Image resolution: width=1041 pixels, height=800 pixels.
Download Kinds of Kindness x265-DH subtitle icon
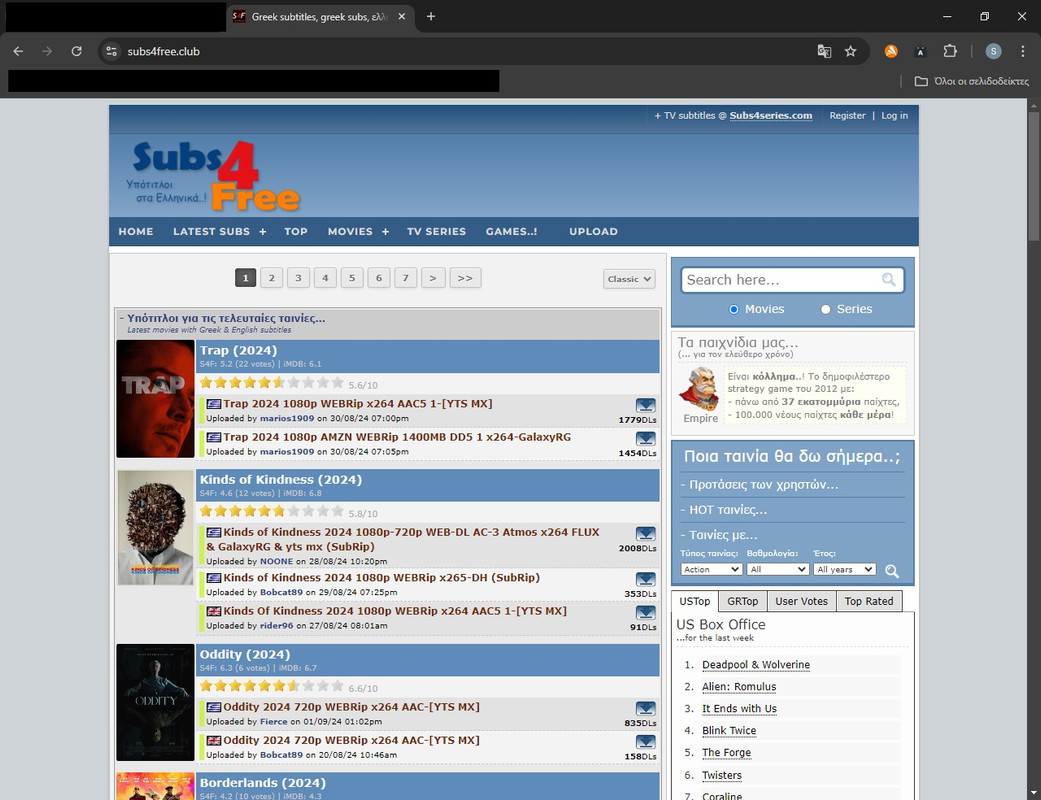(x=645, y=579)
